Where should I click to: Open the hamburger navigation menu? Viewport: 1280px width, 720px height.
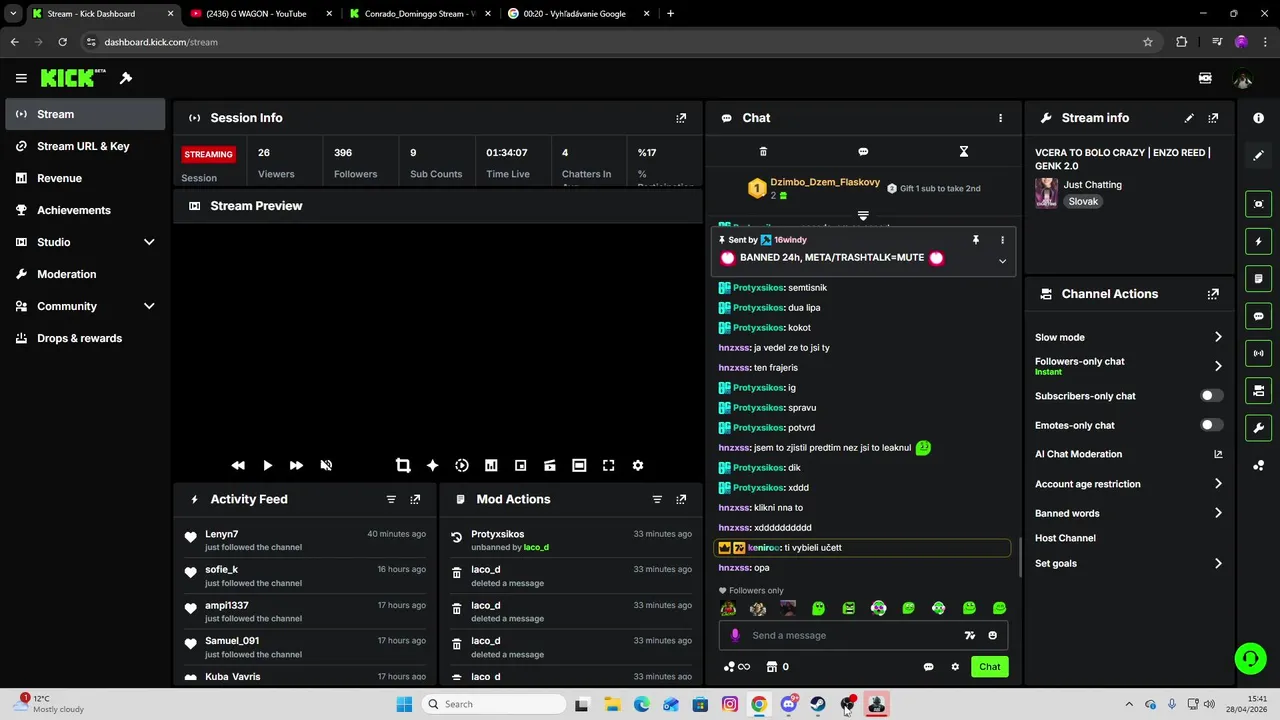pos(21,78)
